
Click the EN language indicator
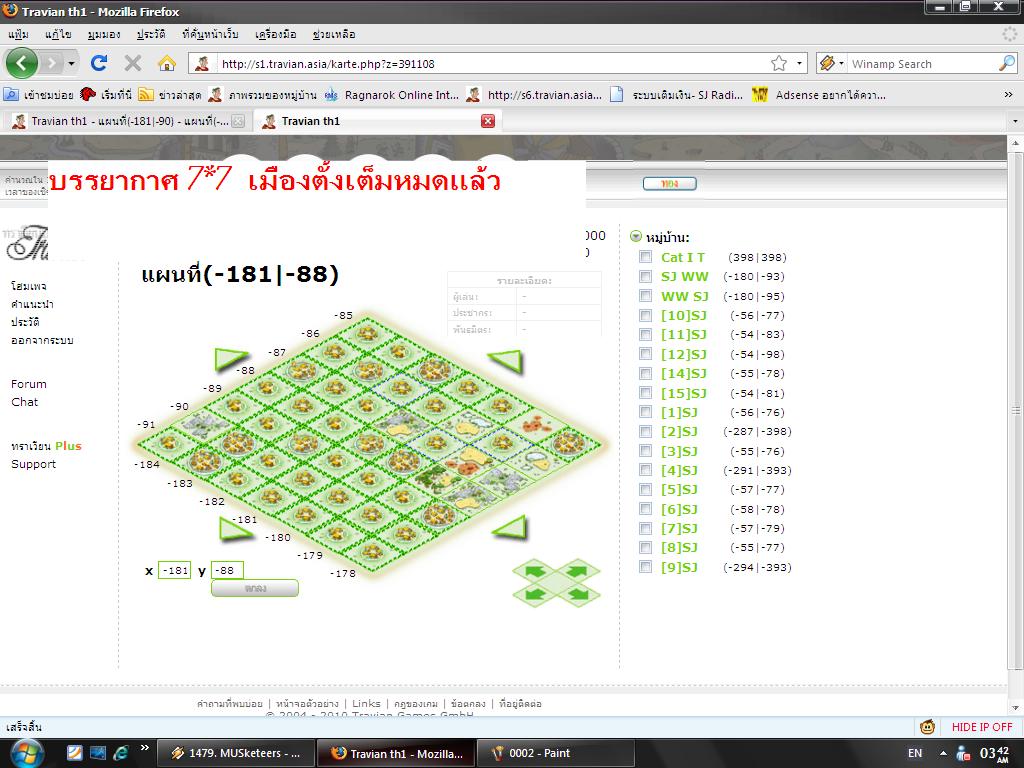(915, 753)
